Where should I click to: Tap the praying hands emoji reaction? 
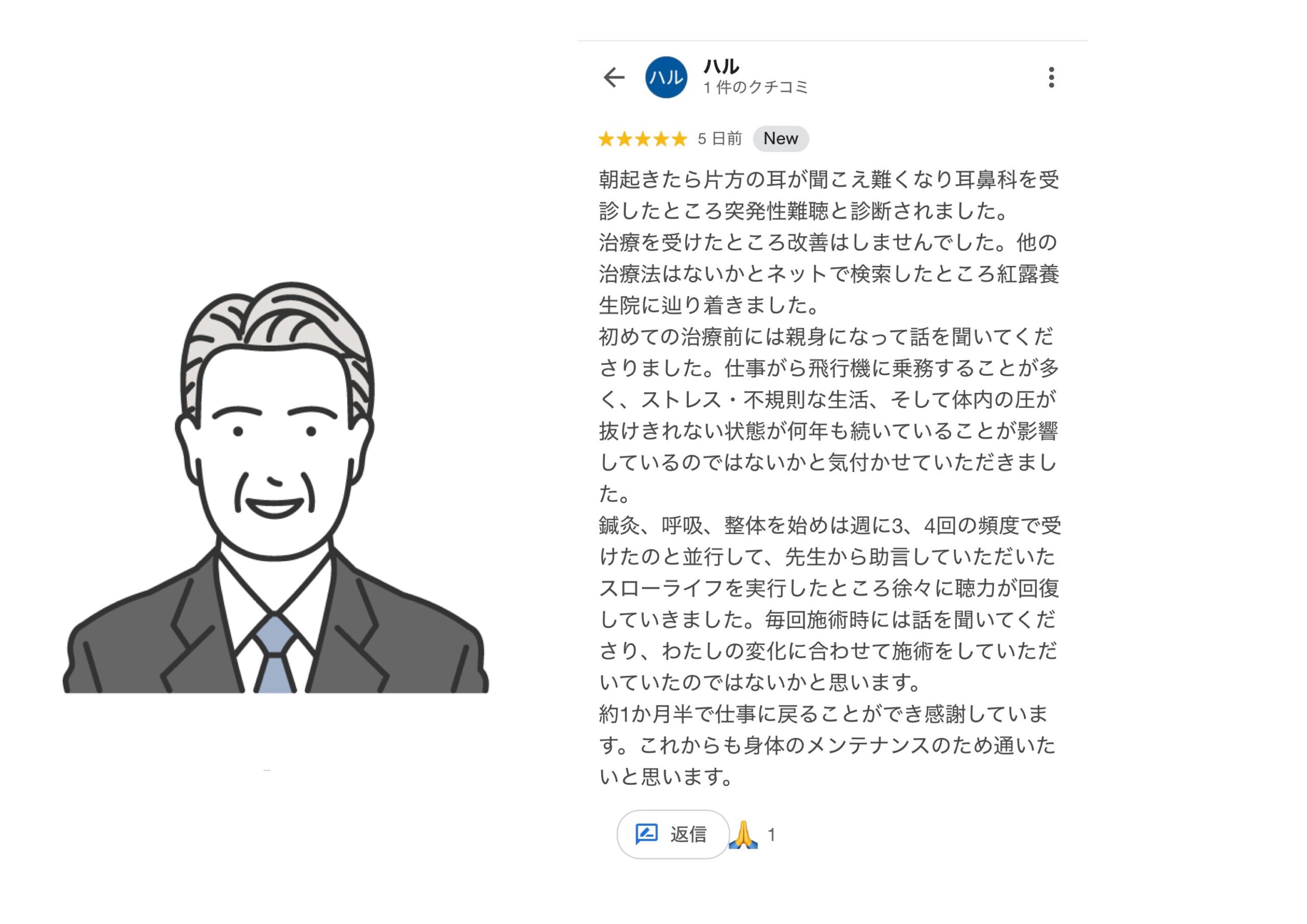743,835
